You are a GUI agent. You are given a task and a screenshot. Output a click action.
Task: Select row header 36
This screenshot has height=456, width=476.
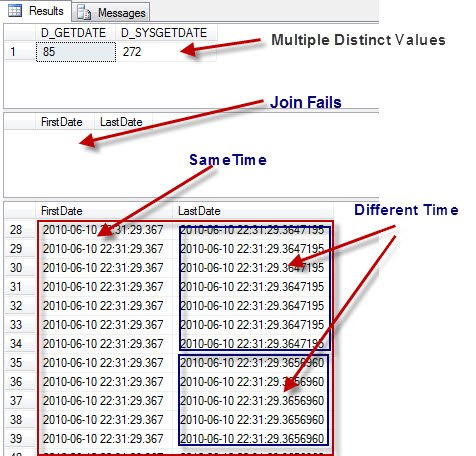coord(20,382)
